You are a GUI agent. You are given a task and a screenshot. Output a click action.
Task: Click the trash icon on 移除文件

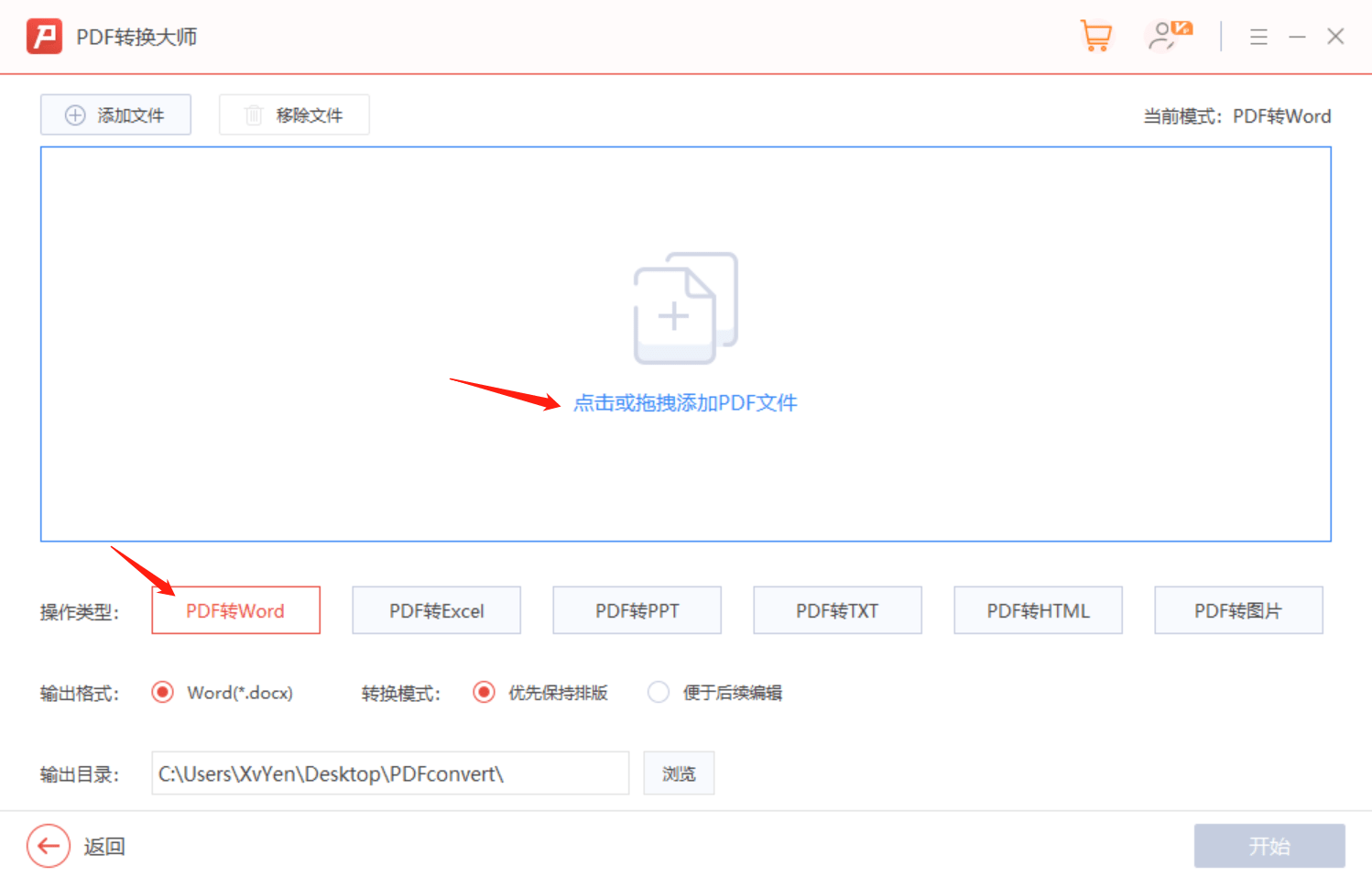click(x=254, y=115)
